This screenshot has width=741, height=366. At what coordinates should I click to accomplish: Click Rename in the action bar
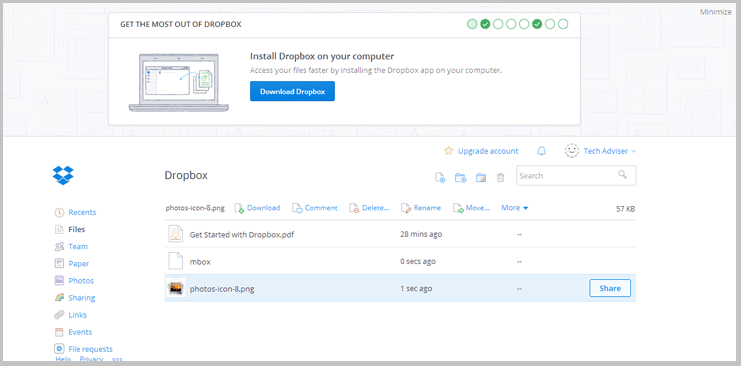coord(421,208)
